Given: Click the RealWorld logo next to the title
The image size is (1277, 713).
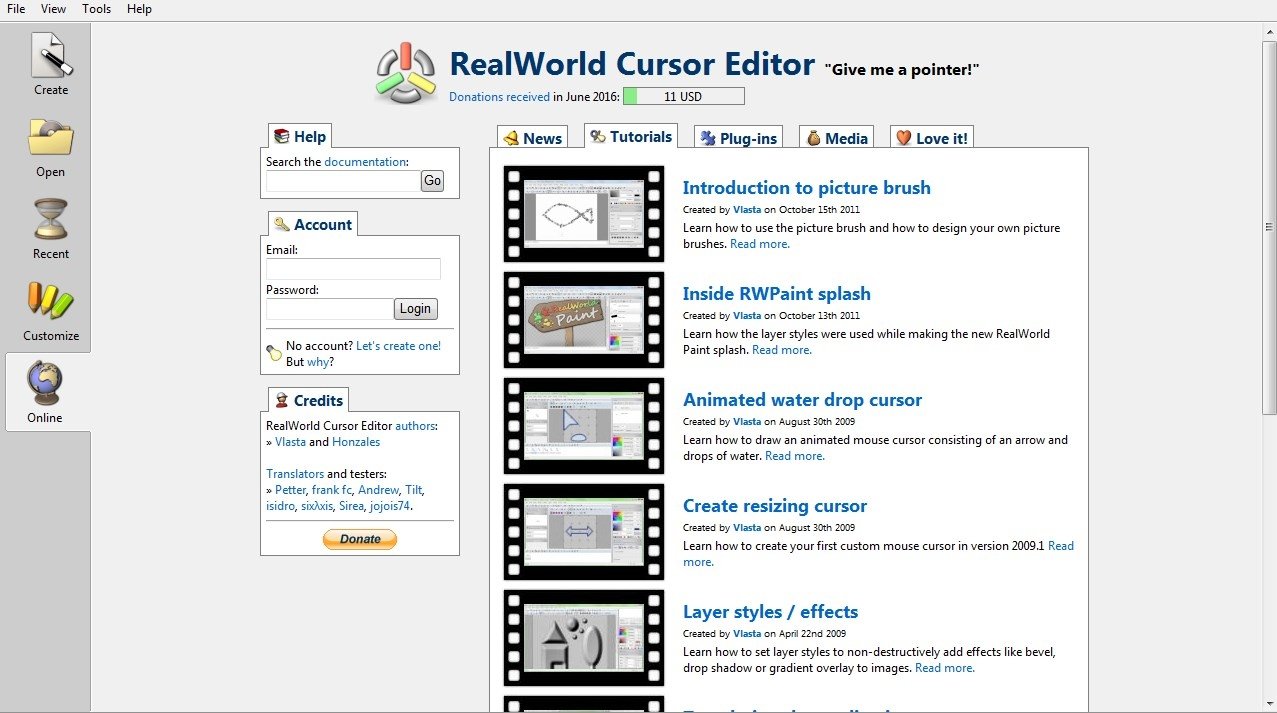Looking at the screenshot, I should [x=406, y=72].
